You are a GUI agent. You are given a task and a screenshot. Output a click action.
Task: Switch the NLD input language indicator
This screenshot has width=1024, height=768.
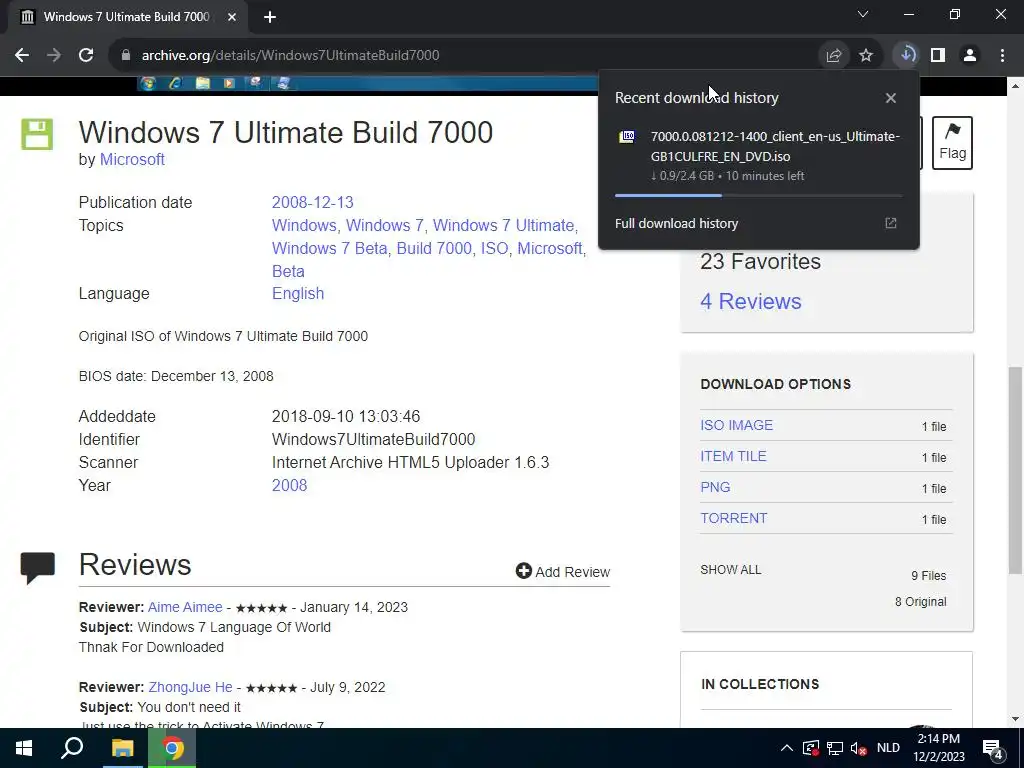[888, 748]
